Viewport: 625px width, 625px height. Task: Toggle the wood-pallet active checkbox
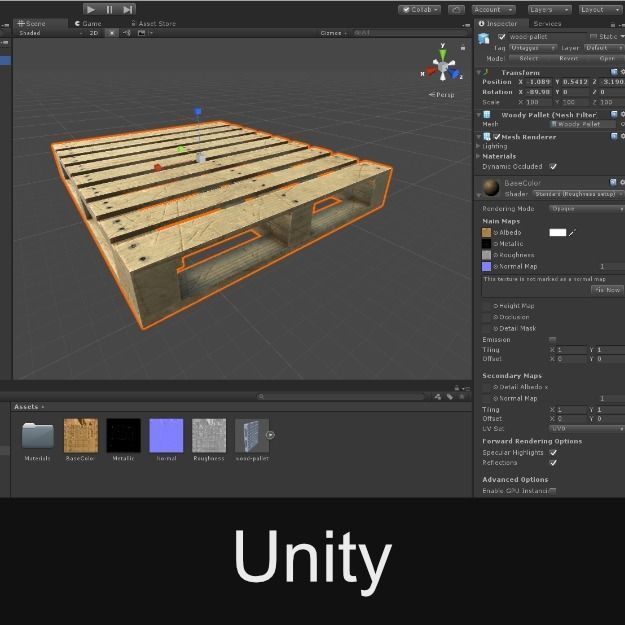click(501, 37)
